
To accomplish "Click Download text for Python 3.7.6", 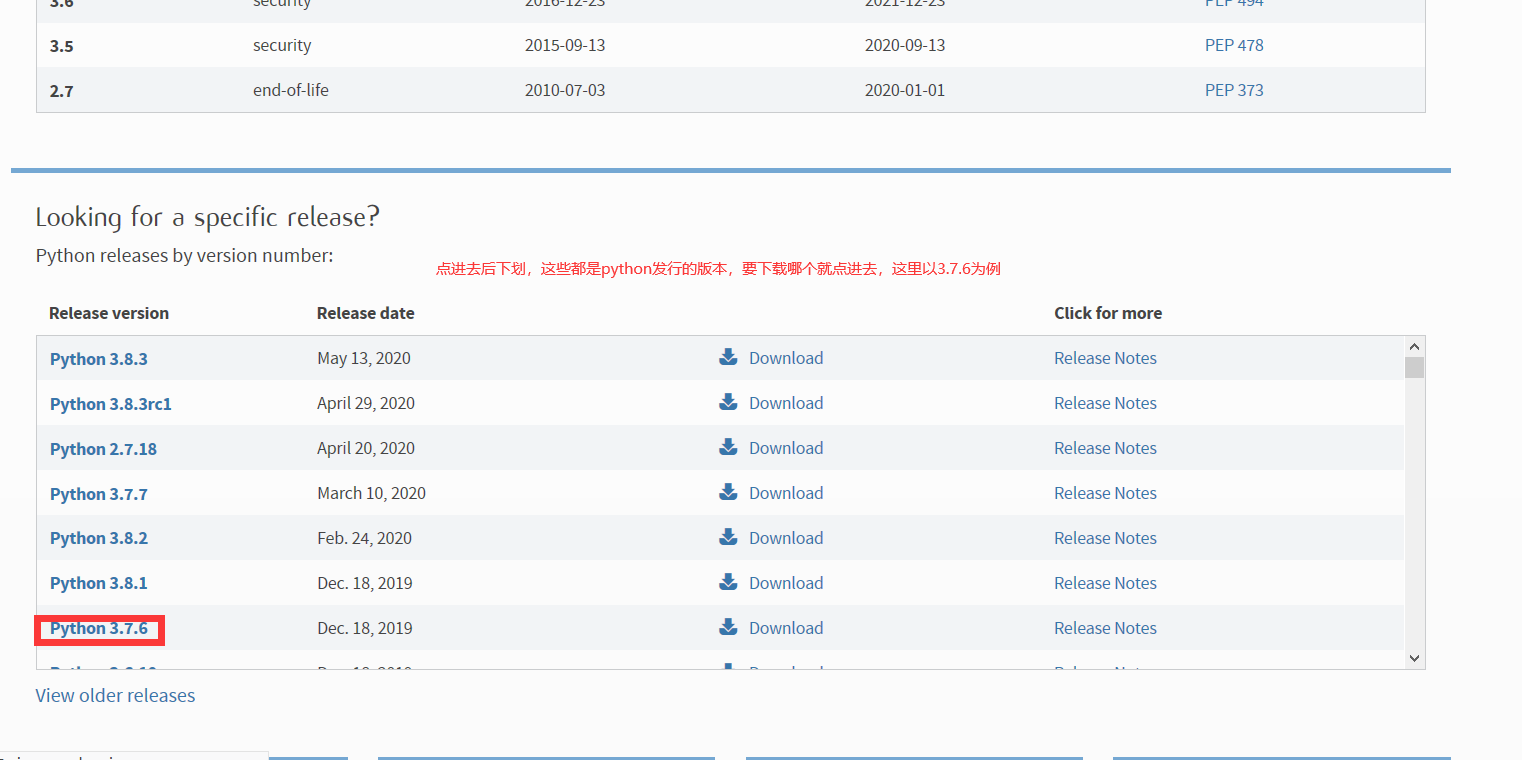I will click(786, 628).
